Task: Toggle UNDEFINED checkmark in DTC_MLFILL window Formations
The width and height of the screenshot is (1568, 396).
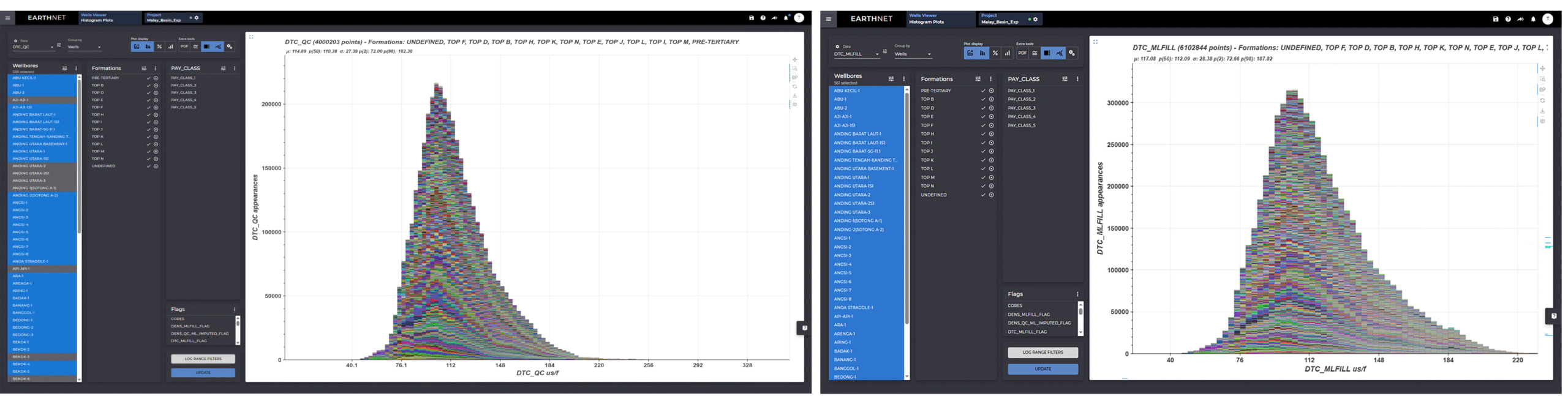Action: pyautogui.click(x=983, y=195)
